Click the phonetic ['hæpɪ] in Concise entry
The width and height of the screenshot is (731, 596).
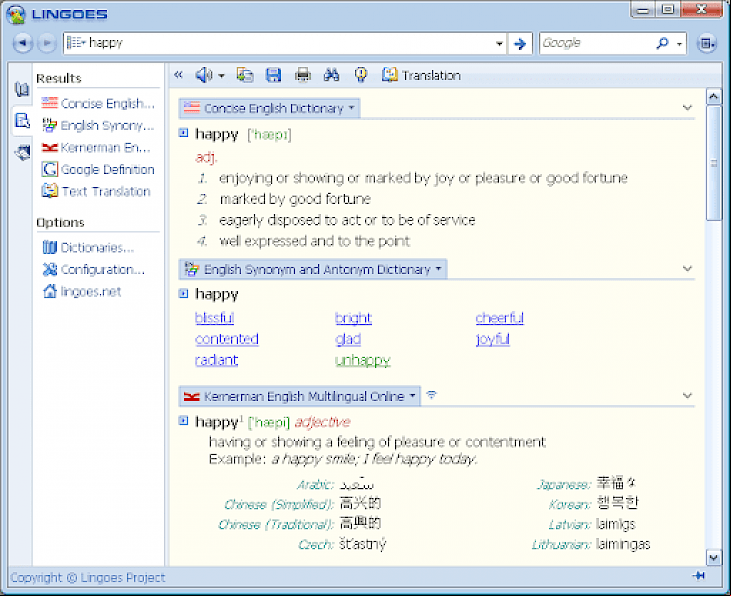(269, 135)
